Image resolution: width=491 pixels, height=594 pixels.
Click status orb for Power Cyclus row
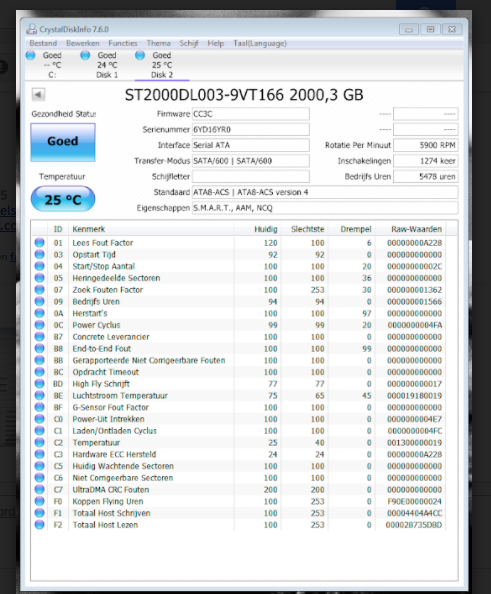tap(39, 325)
